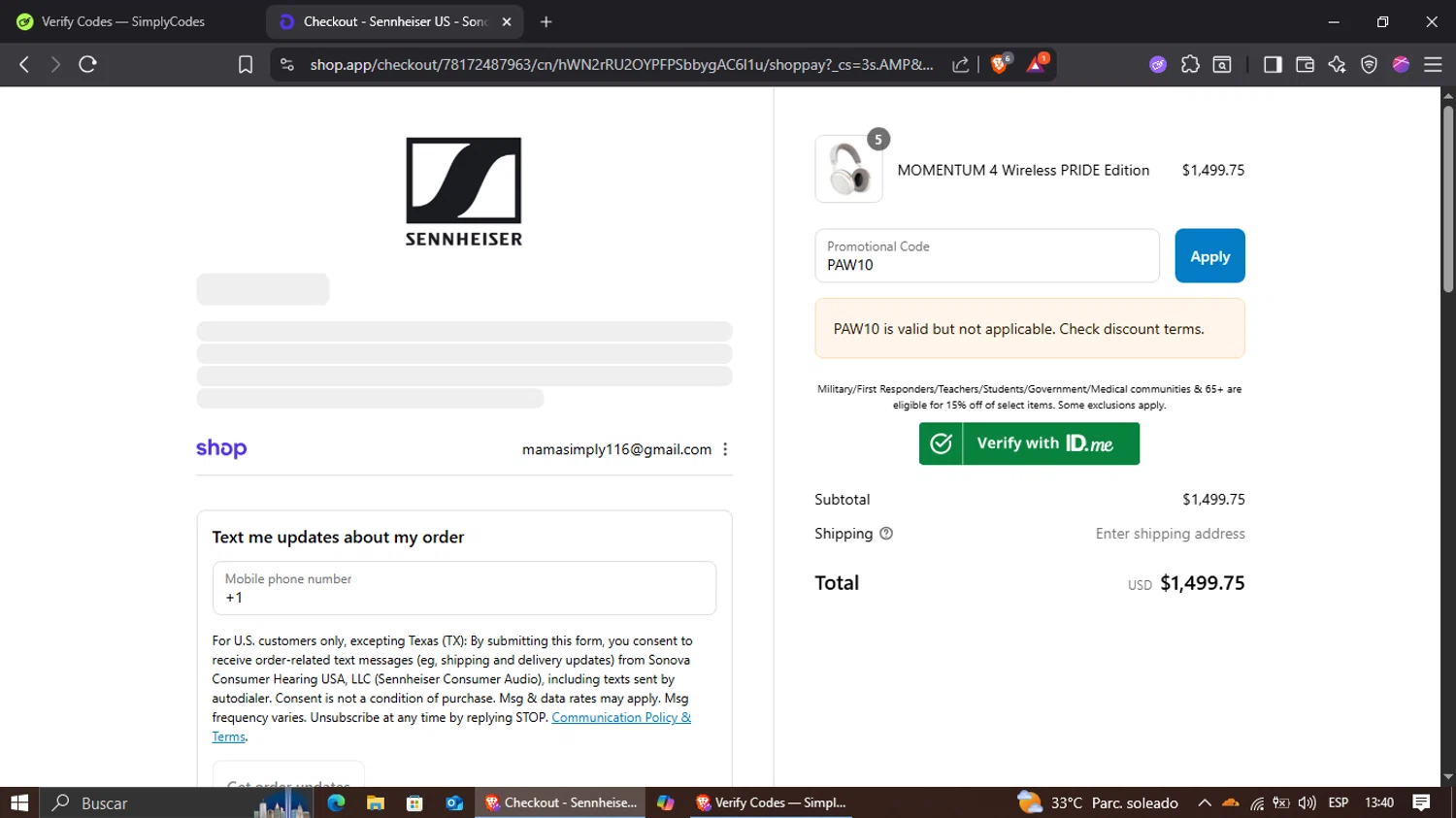Open Copilot from taskbar
Image resolution: width=1456 pixels, height=818 pixels.
click(x=665, y=802)
